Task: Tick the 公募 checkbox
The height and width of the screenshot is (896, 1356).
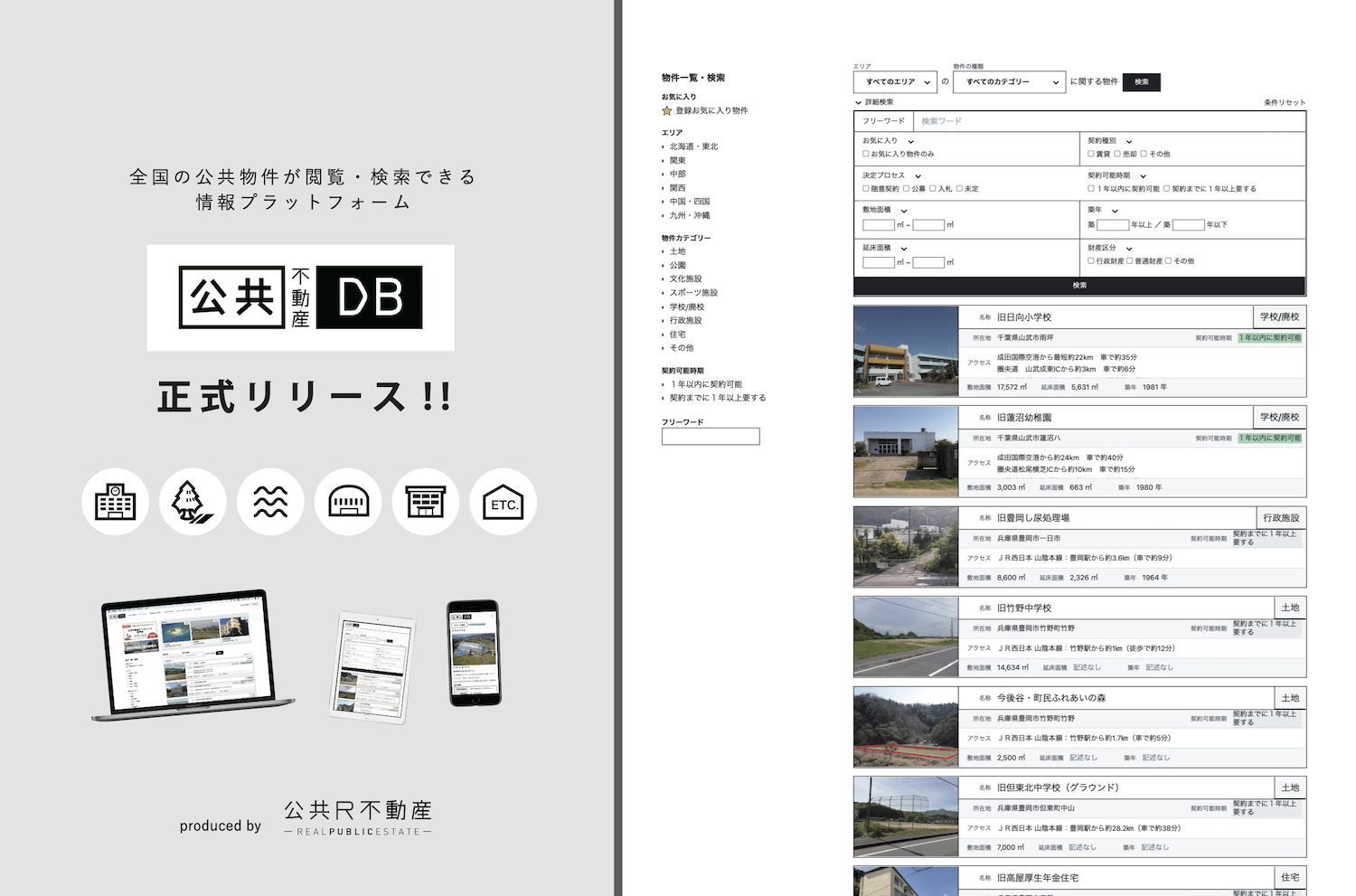Action: pyautogui.click(x=906, y=189)
